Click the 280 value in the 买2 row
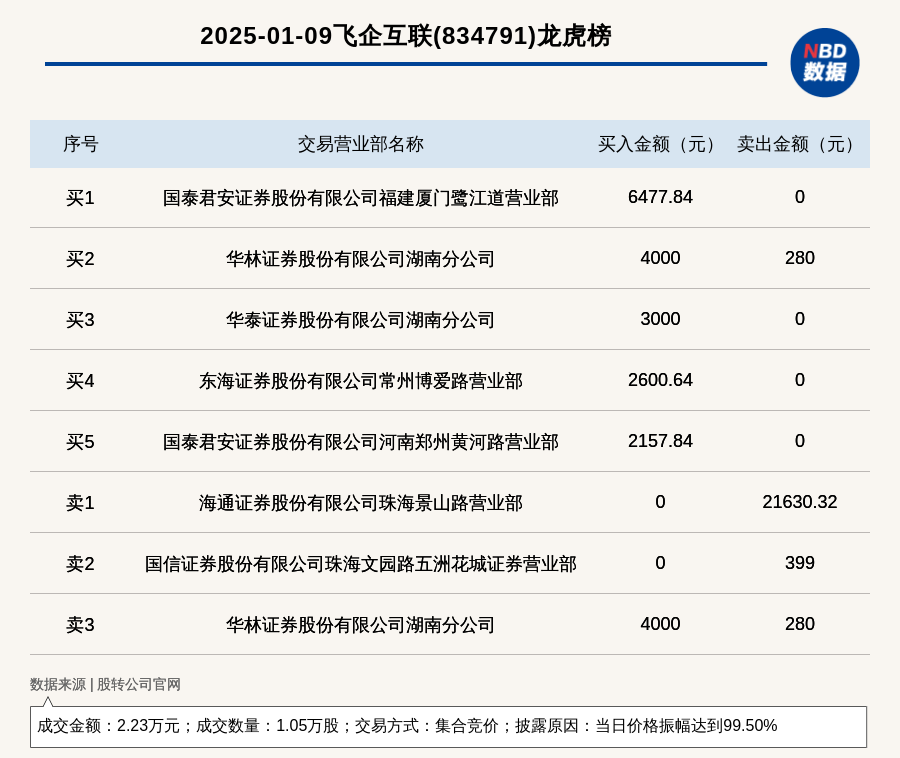The height and width of the screenshot is (758, 900). pyautogui.click(x=800, y=258)
